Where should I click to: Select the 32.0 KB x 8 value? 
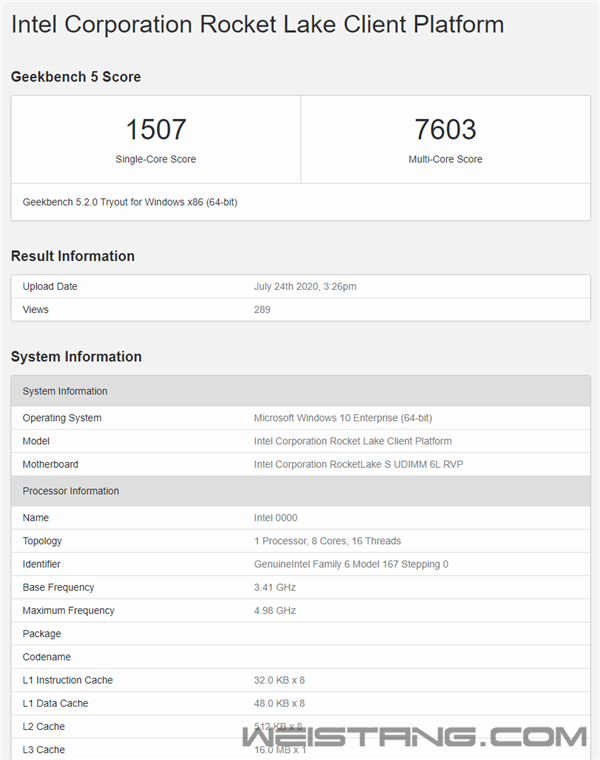tap(279, 680)
